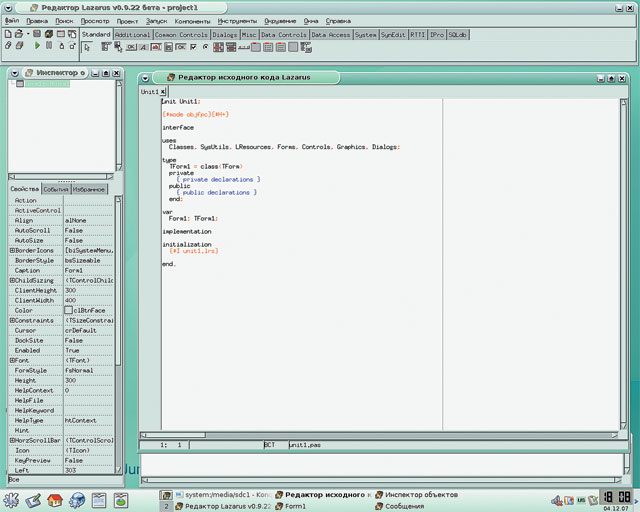The width and height of the screenshot is (640, 512).
Task: Pick the TLabel component icon
Action: tap(143, 47)
